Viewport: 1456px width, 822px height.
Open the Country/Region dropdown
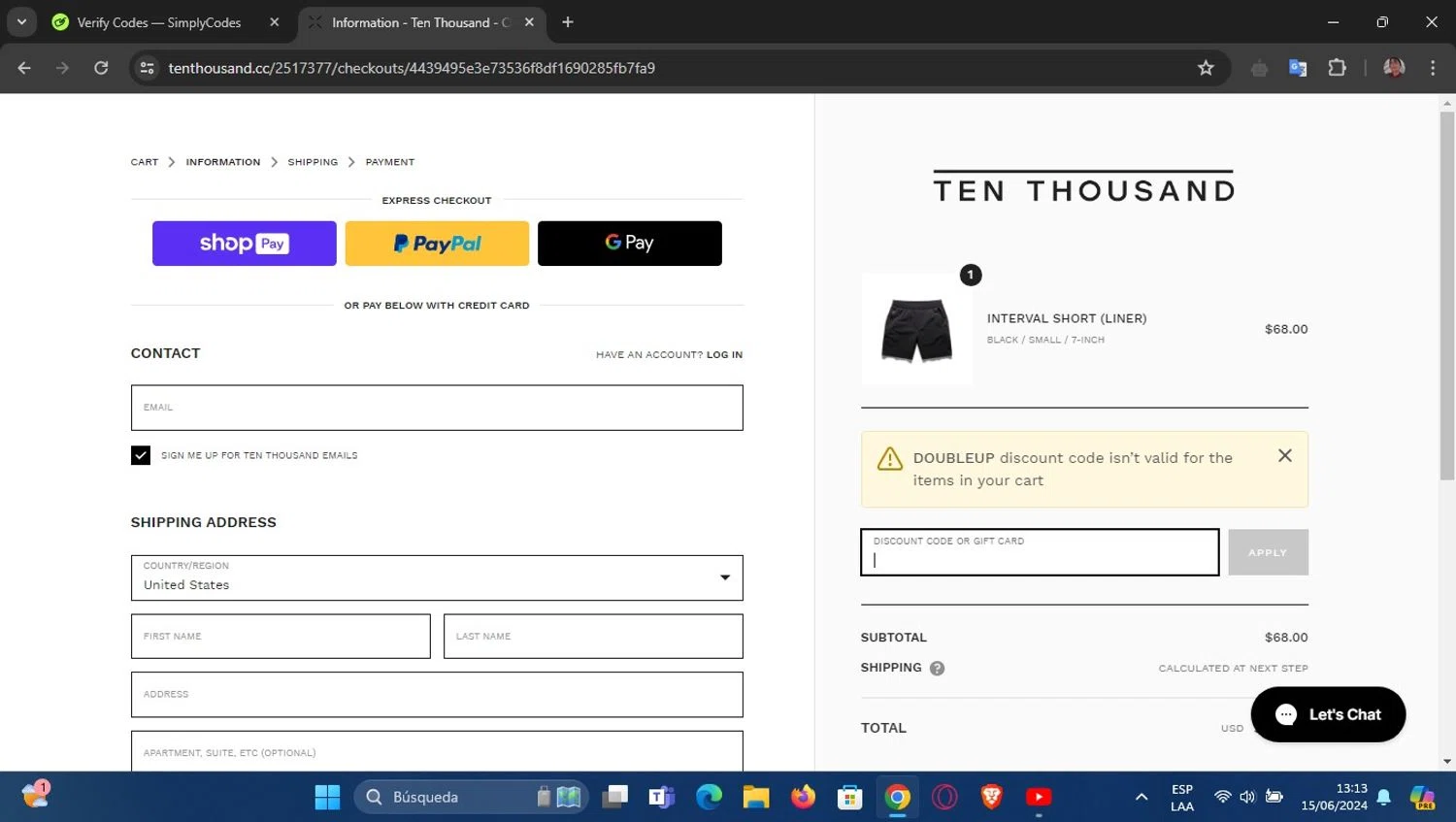437,577
